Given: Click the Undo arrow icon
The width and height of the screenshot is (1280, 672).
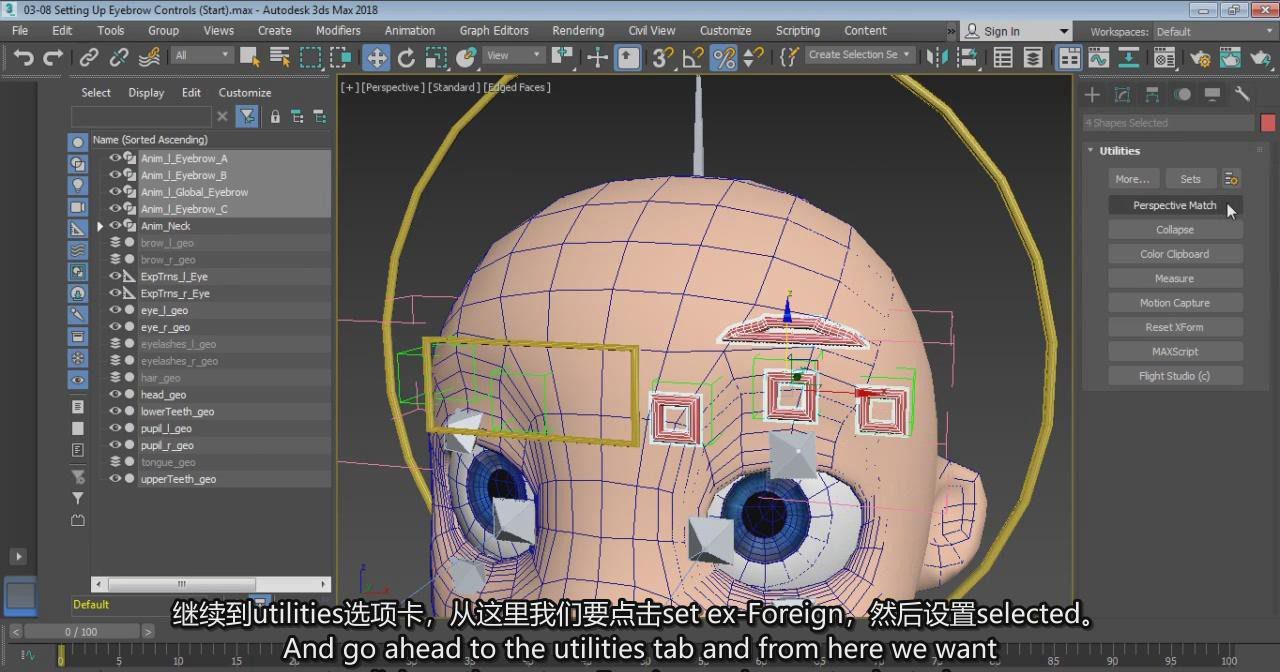Looking at the screenshot, I should point(23,58).
